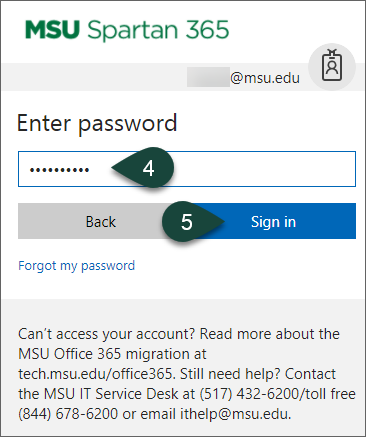Click the MSU Spartan 365 logo
This screenshot has width=366, height=437.
[x=127, y=30]
